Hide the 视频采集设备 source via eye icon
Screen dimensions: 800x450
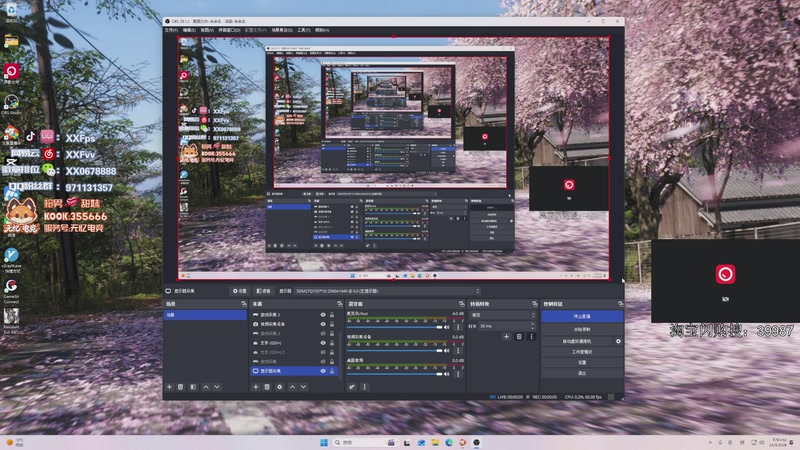point(323,324)
